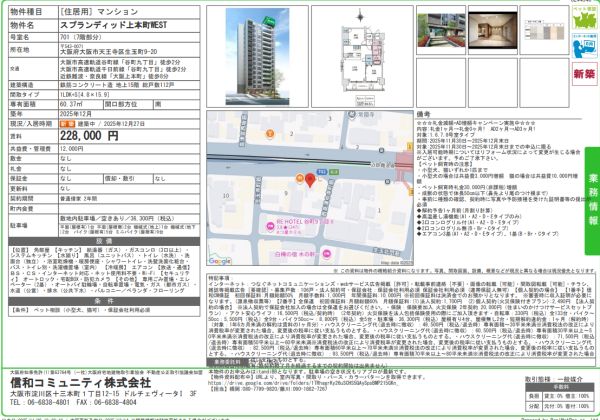Screen dimensions: 600x420
Task: Click the address 大阪府大阪市天王寺区生玉町9-20
Action: point(108,52)
